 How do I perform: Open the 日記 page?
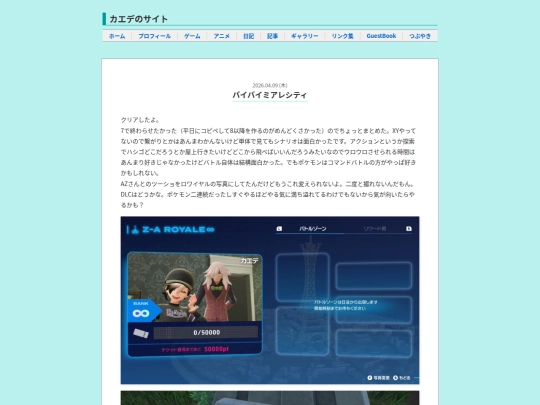[248, 36]
